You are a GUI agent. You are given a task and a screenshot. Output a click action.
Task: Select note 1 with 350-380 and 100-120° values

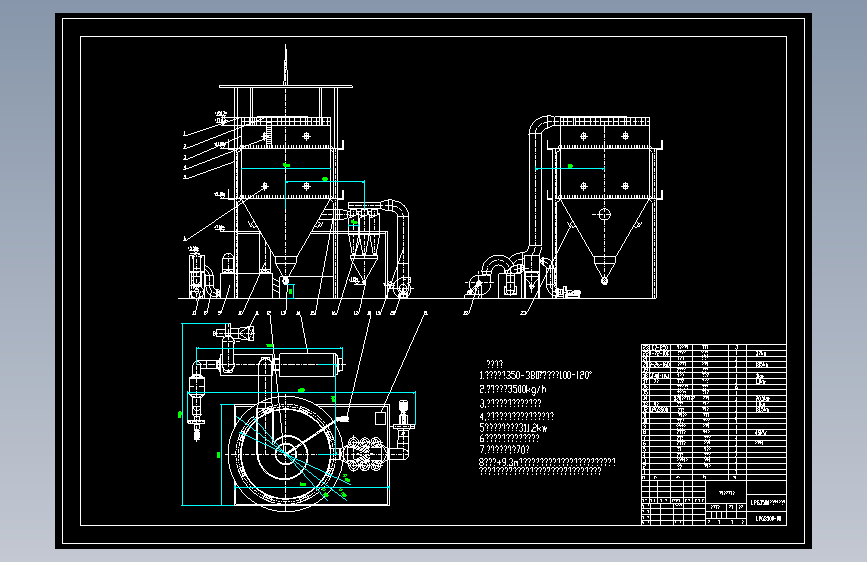pyautogui.click(x=535, y=376)
